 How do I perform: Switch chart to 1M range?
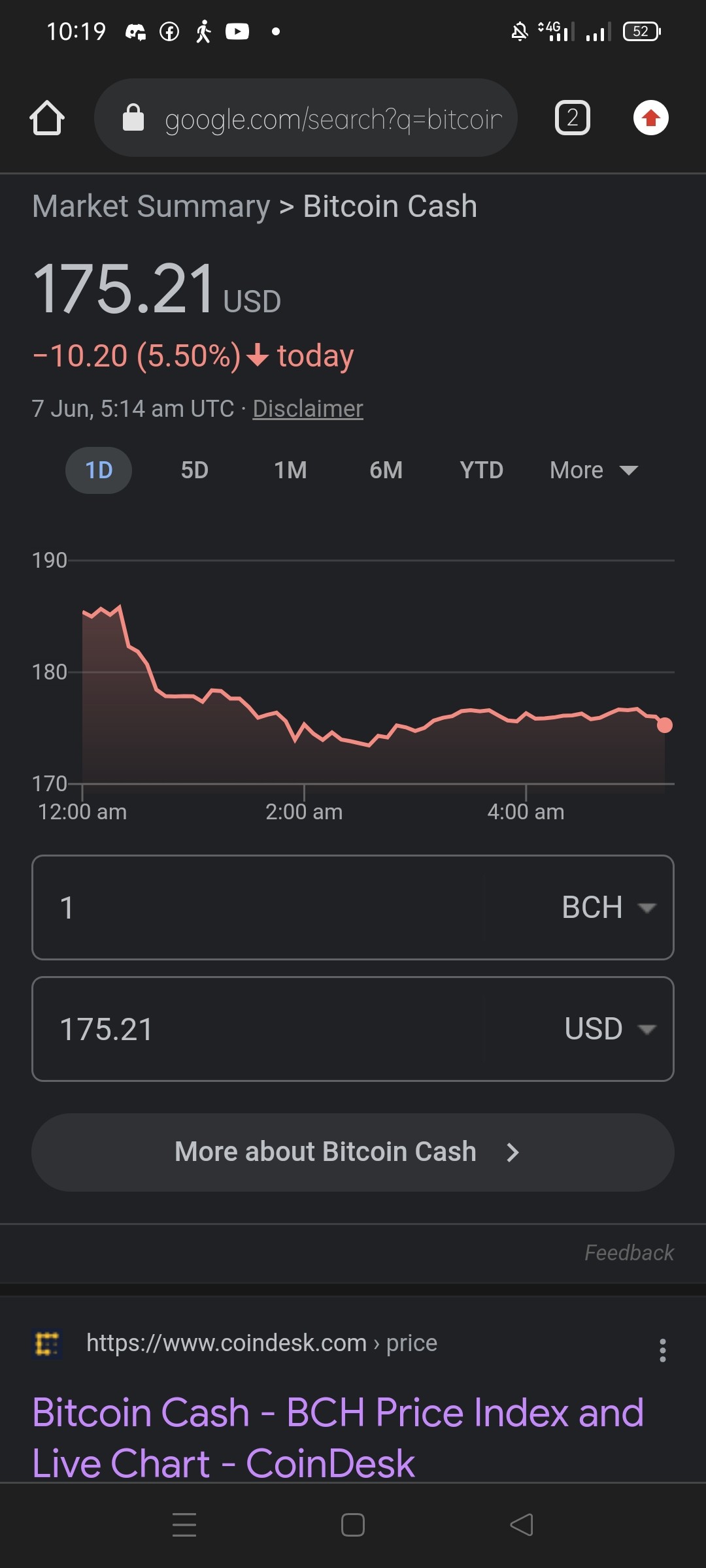(x=290, y=470)
